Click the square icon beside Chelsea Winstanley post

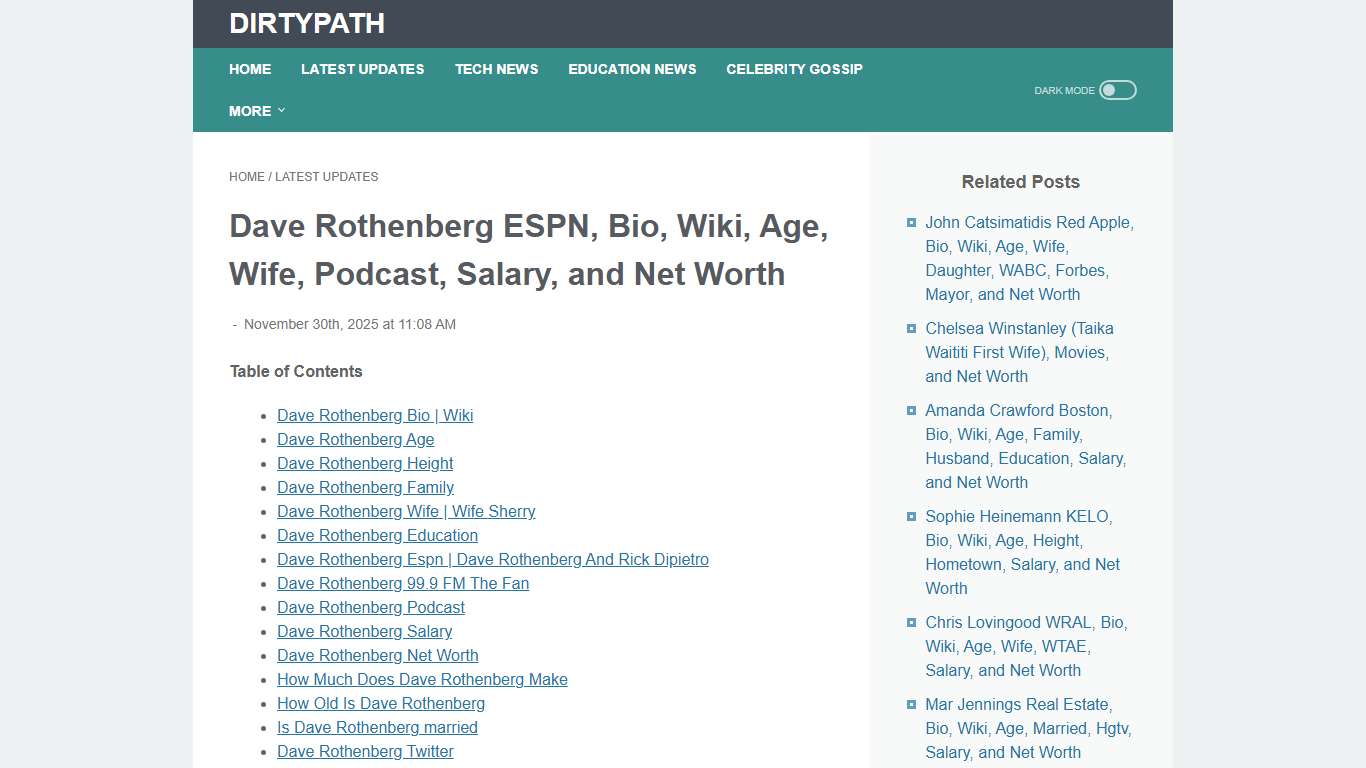point(911,328)
